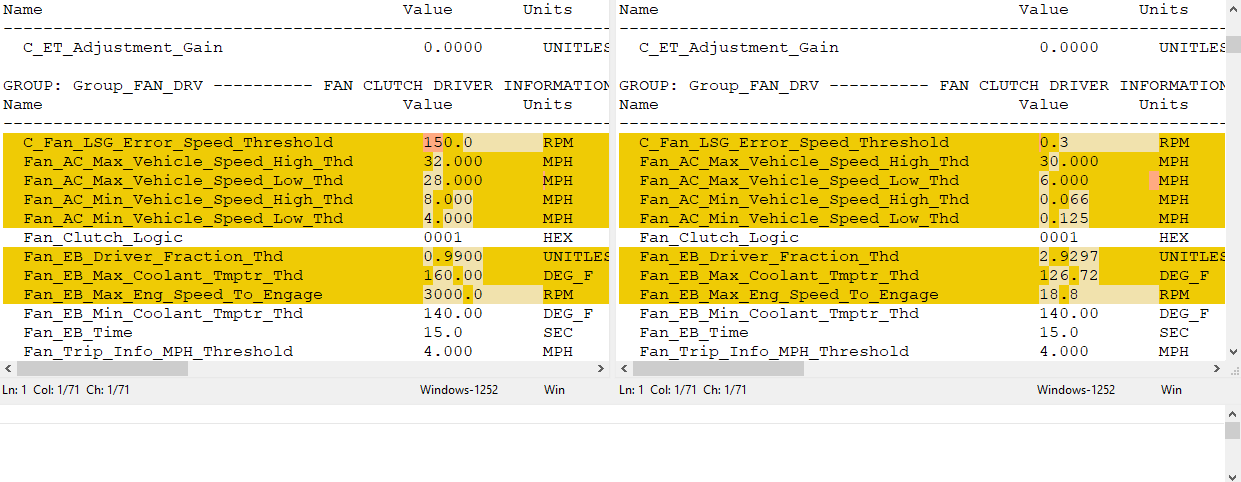Click the 150.0 value in the left pane
1241x482 pixels.
pyautogui.click(x=447, y=143)
